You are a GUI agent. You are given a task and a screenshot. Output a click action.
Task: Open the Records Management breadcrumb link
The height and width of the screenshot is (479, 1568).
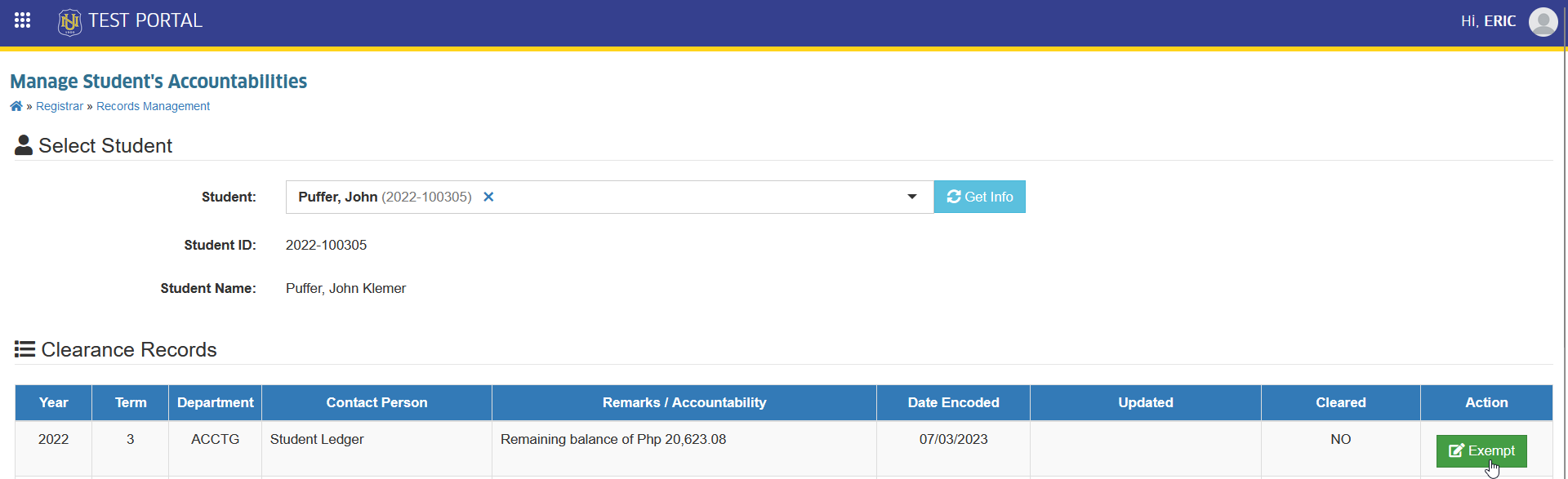153,106
